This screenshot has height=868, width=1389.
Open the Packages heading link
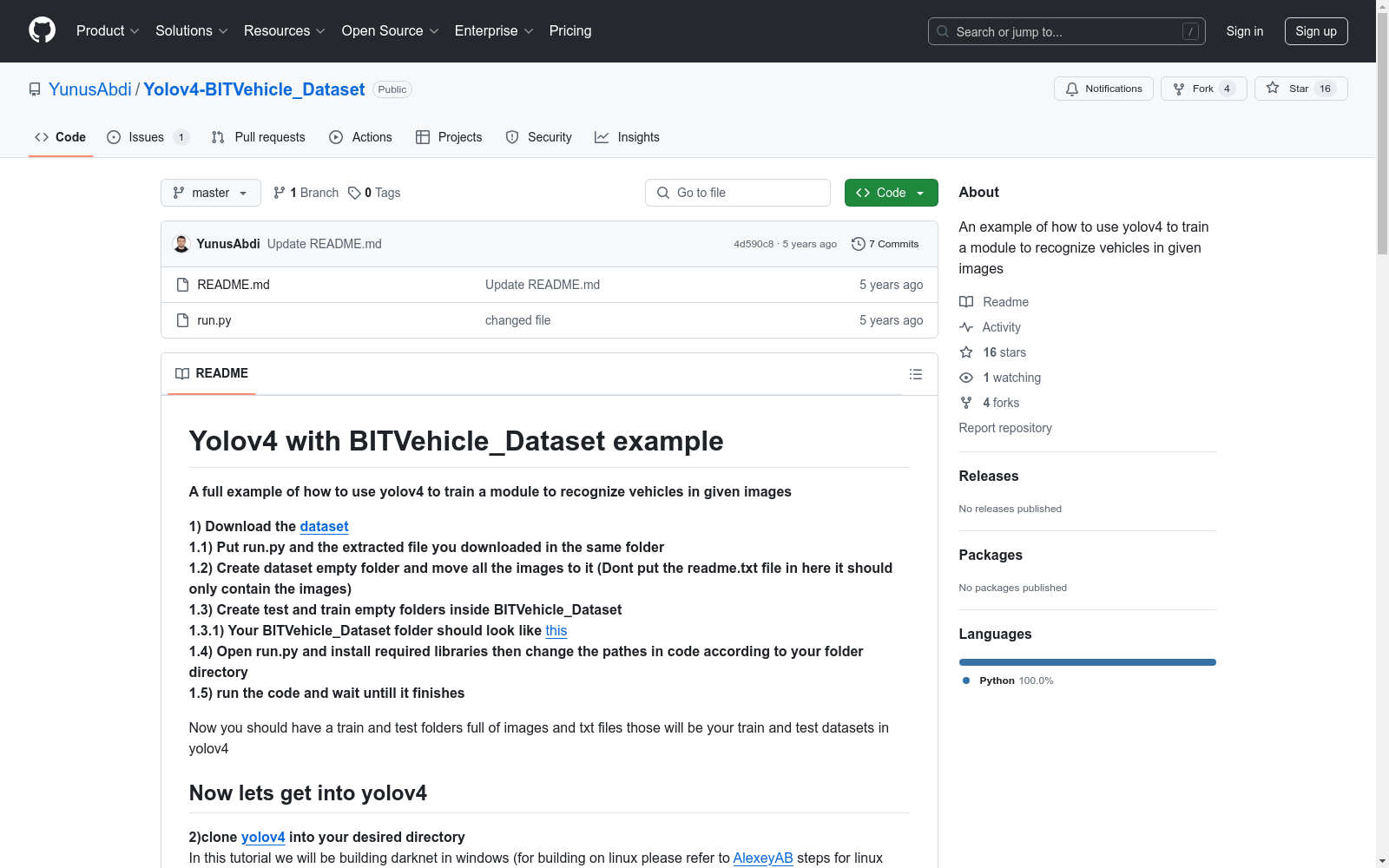tap(991, 555)
